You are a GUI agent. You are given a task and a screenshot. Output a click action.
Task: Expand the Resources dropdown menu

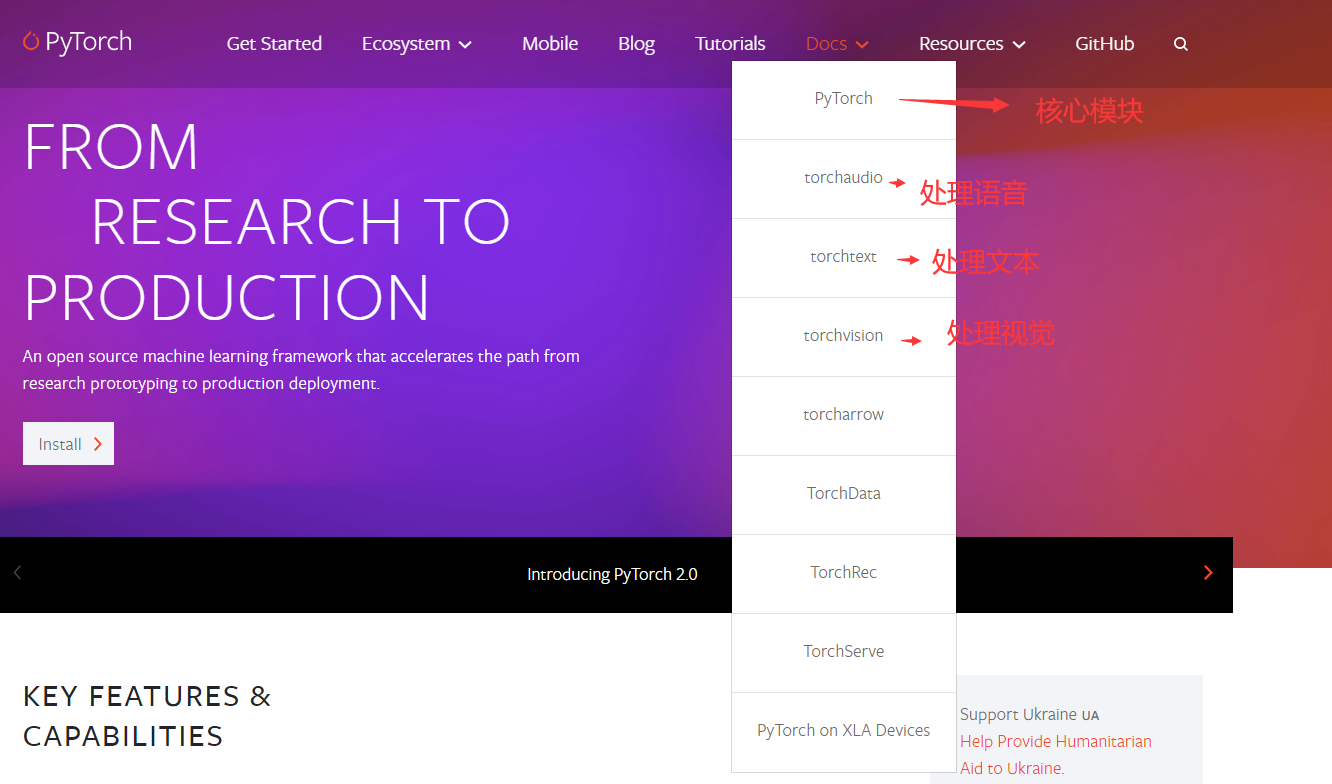[x=972, y=44]
